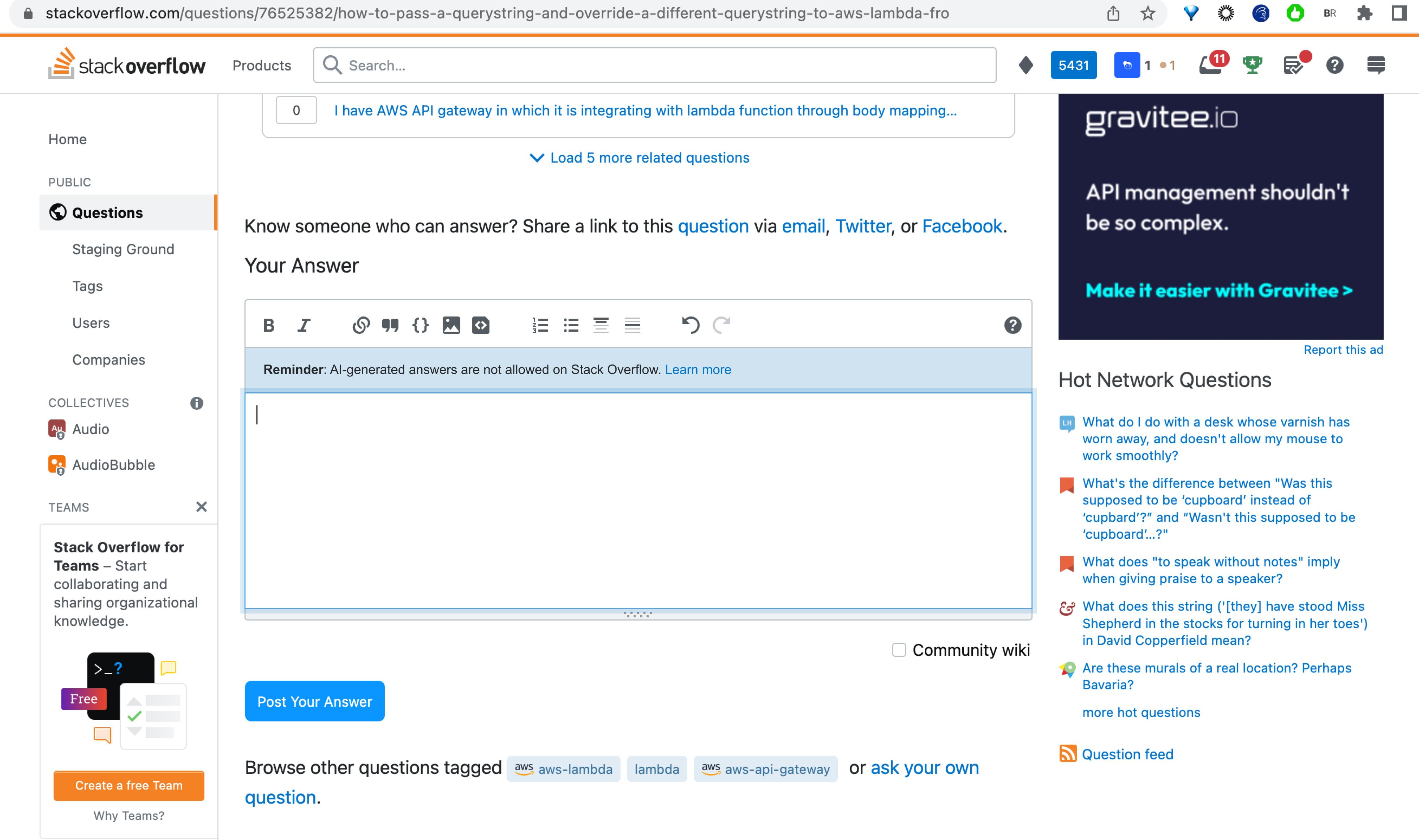Image resolution: width=1419 pixels, height=840 pixels.
Task: Click Post Your Answer button
Action: coord(314,701)
